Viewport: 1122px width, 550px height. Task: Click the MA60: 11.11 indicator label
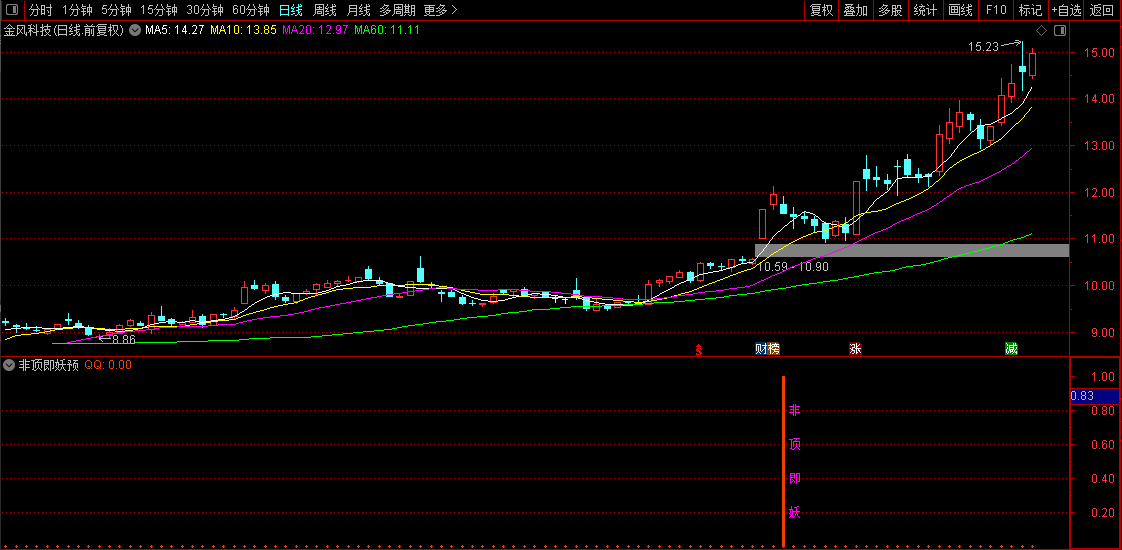coord(386,31)
